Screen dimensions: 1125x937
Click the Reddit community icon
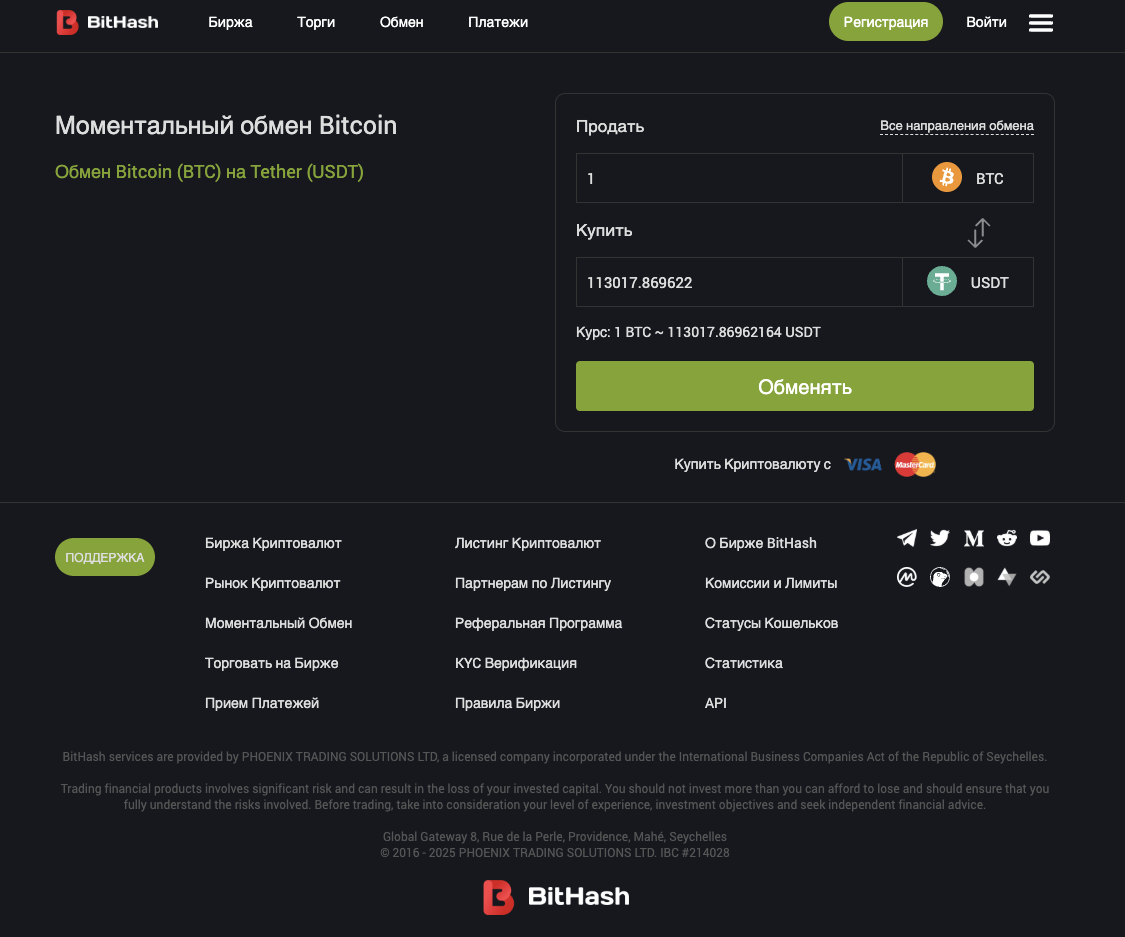point(1006,538)
